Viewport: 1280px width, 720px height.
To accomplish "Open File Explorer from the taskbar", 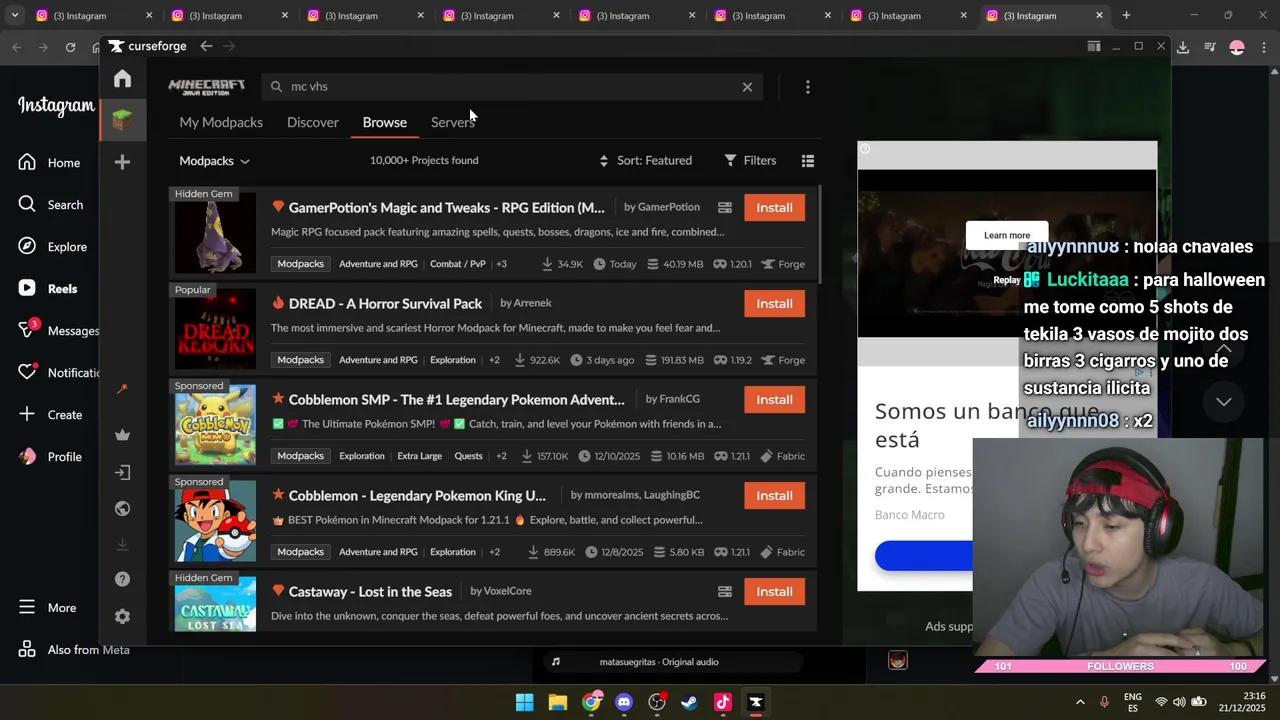I will (558, 702).
